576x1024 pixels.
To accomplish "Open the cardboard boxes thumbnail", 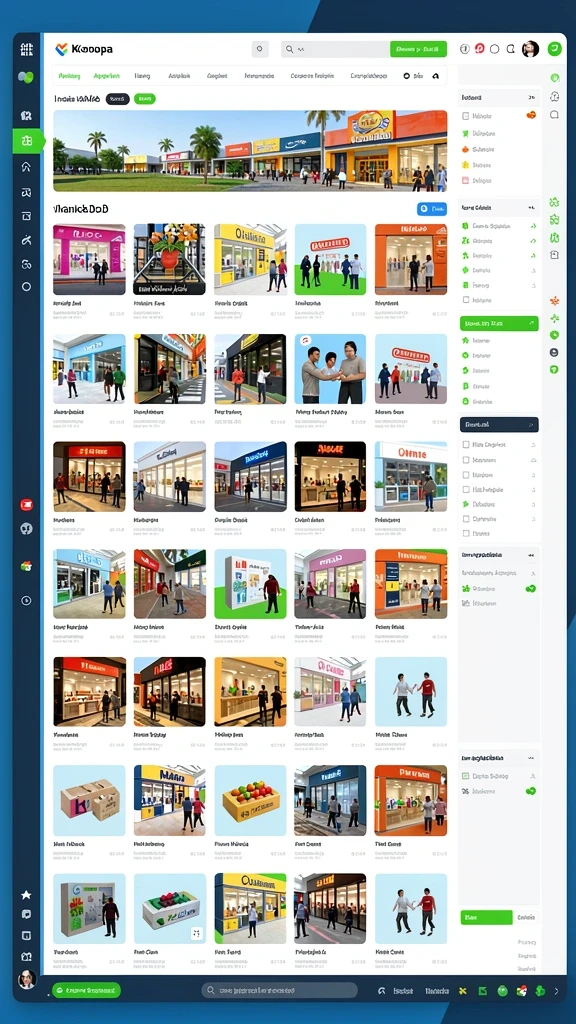I will (x=89, y=801).
